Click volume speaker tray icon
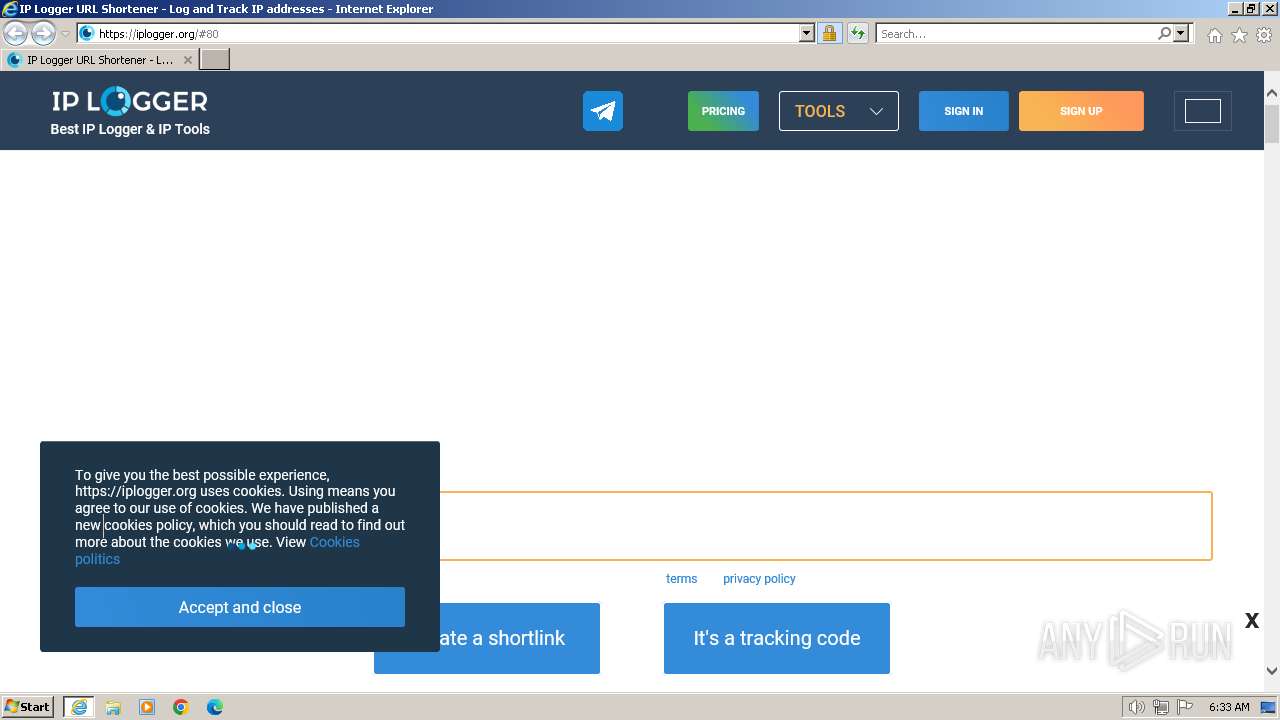 (x=1136, y=707)
